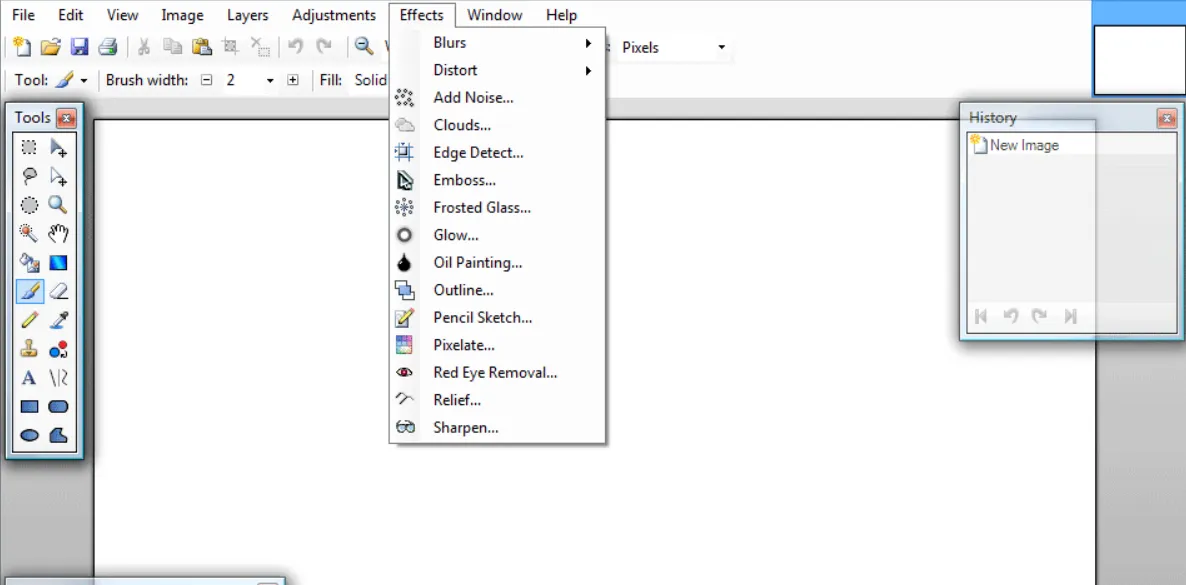The image size is (1186, 585).
Task: Choose Oil Painting from Effects menu
Action: [477, 263]
